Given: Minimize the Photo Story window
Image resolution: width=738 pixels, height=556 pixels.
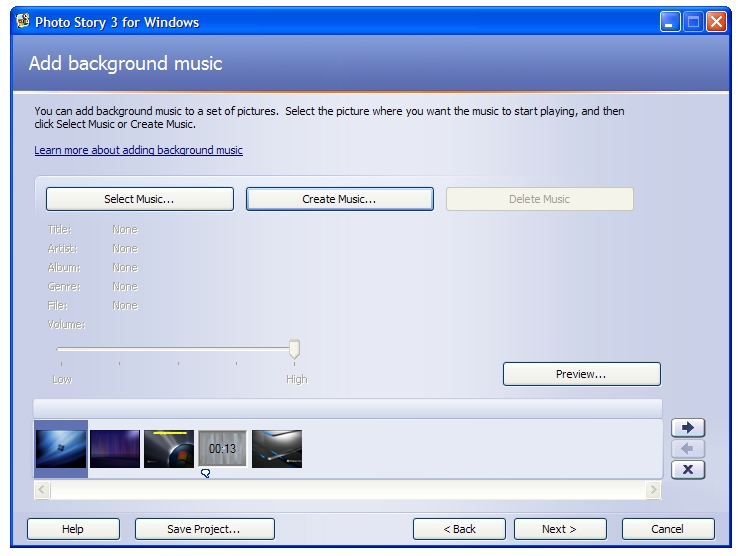Looking at the screenshot, I should [x=670, y=22].
